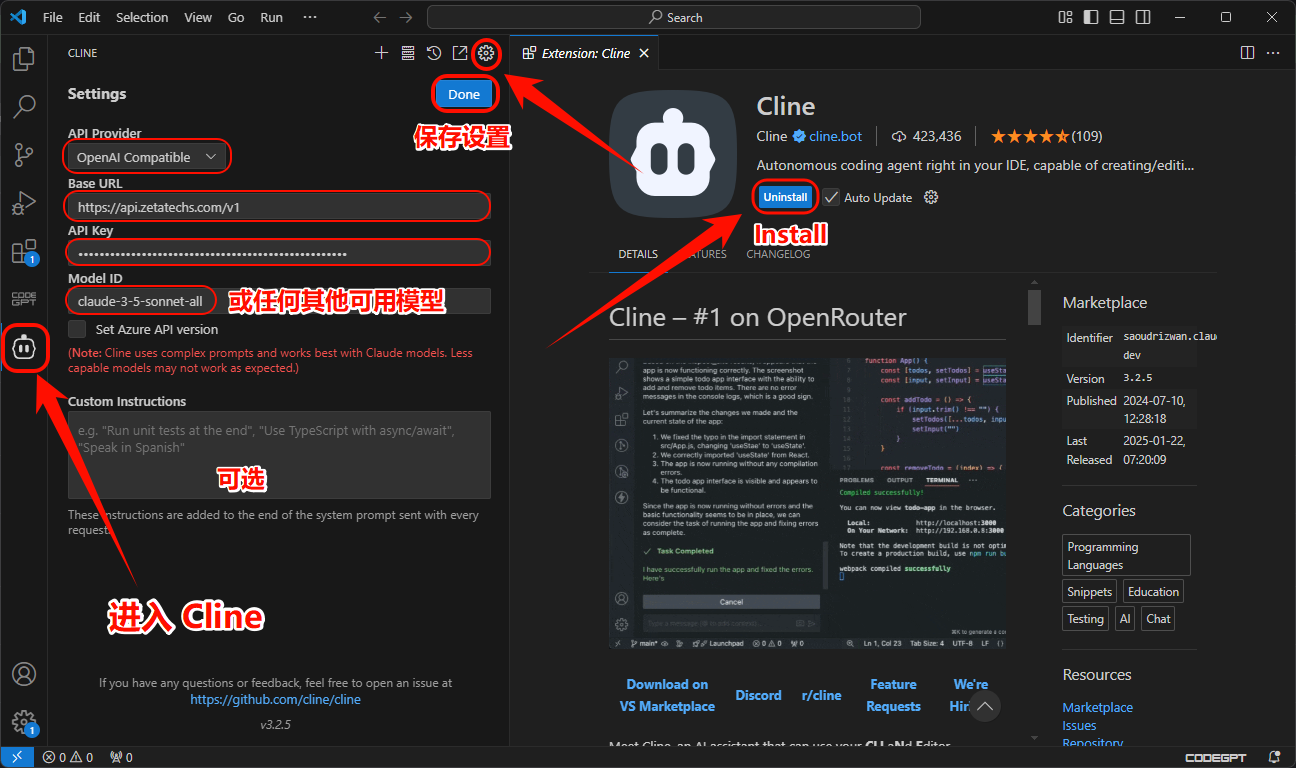Open Marketplace link under Resources

(x=1097, y=707)
